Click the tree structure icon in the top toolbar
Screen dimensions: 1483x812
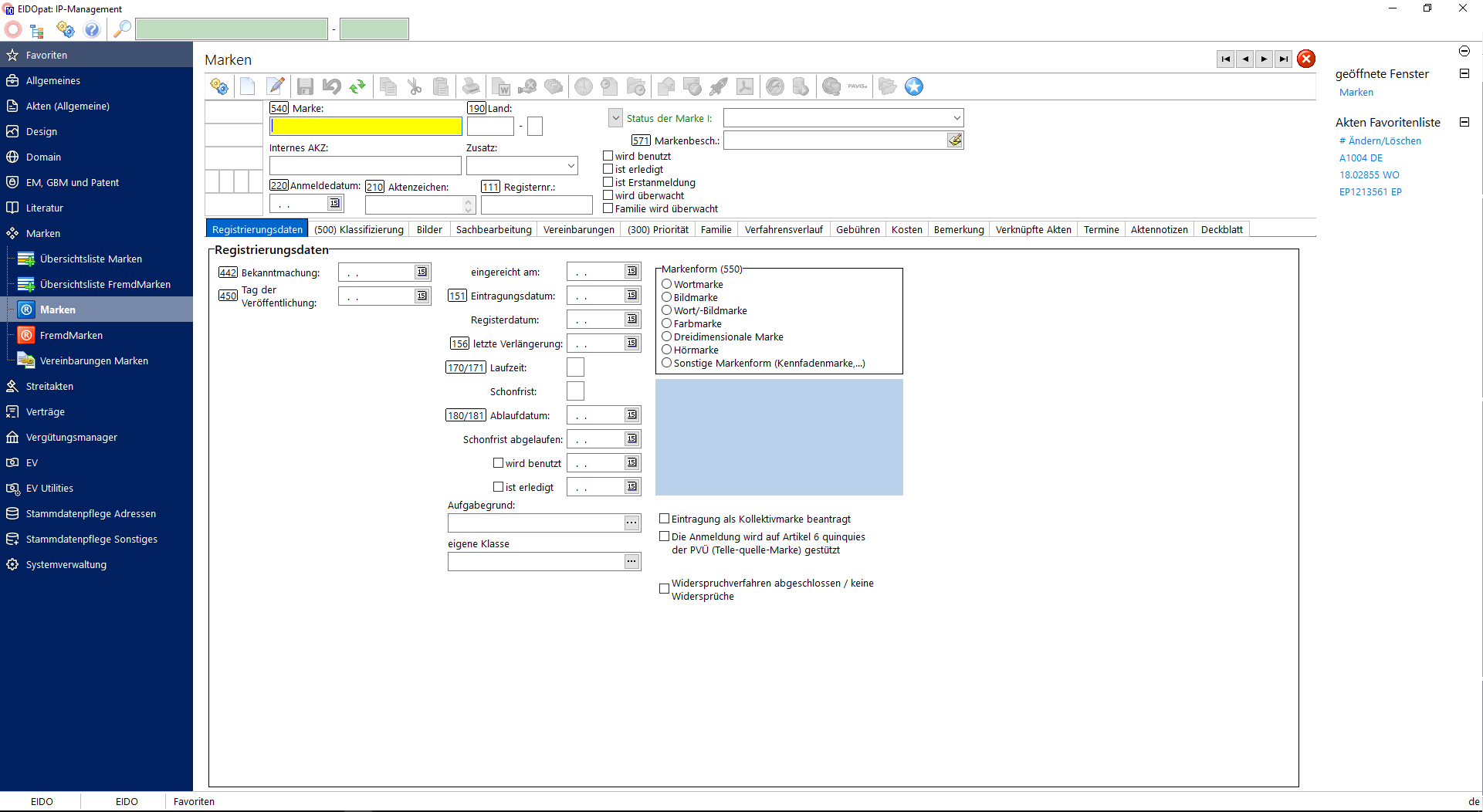pos(36,30)
